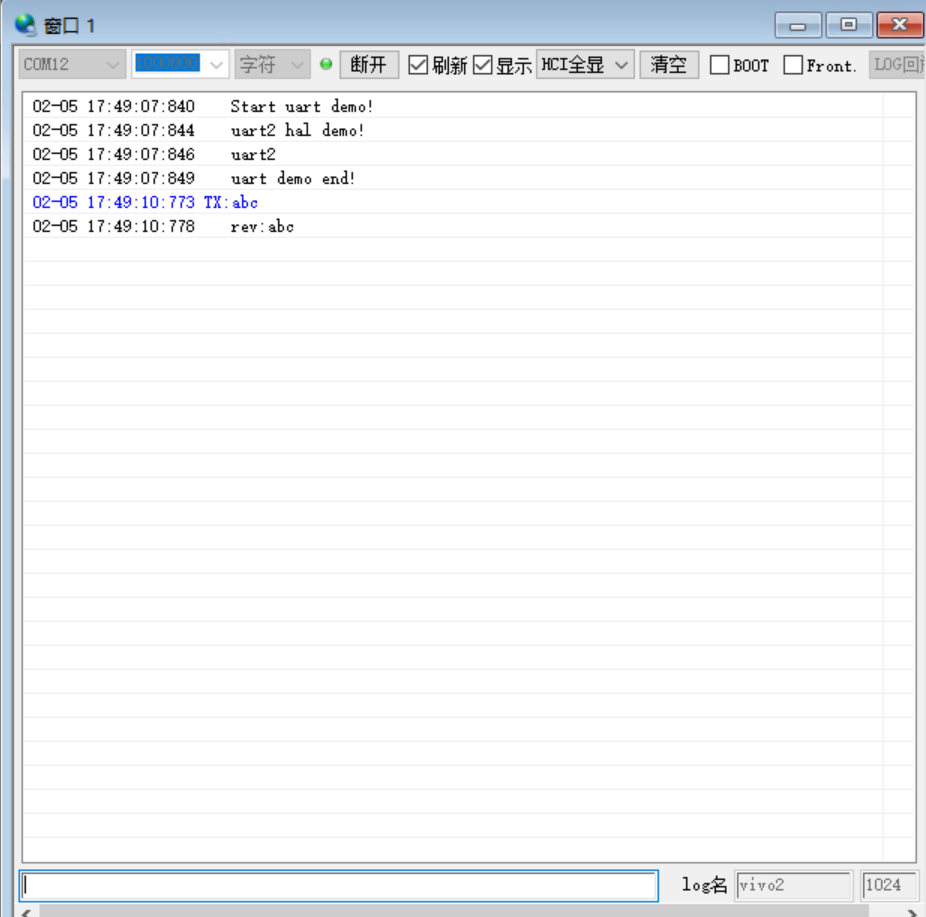Click the 窗口 1 window title bar
This screenshot has width=926, height=917.
point(400,22)
